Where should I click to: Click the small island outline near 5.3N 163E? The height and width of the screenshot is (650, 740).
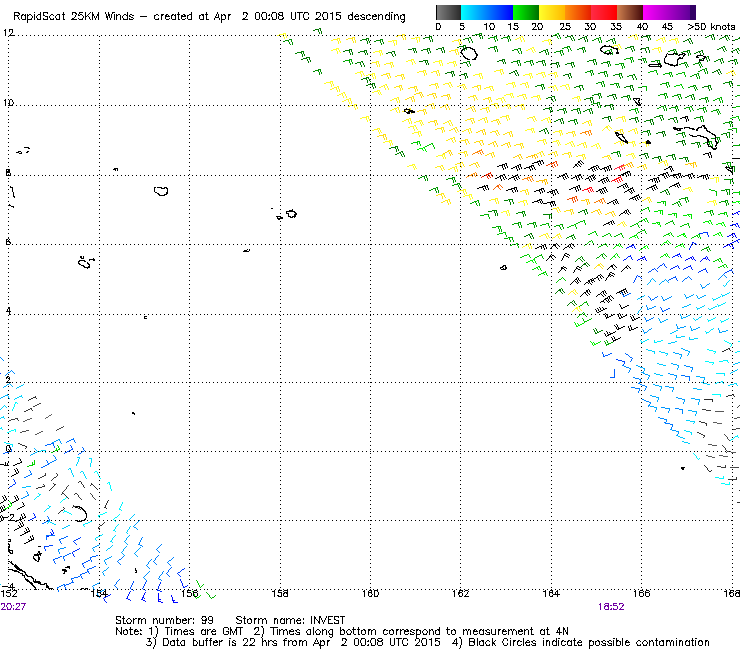tap(504, 268)
